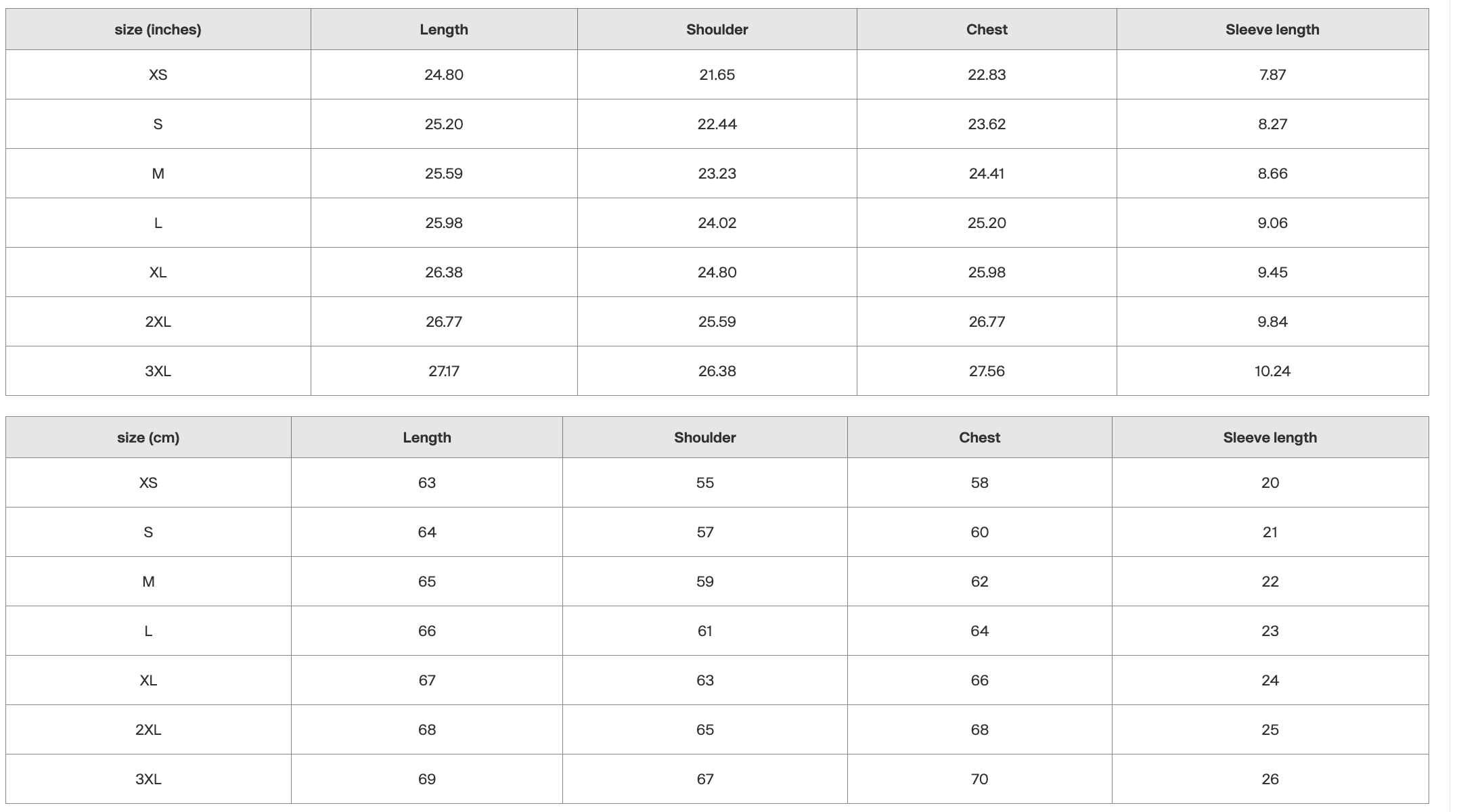Click the 8.27 sleeve length for S

click(1272, 124)
